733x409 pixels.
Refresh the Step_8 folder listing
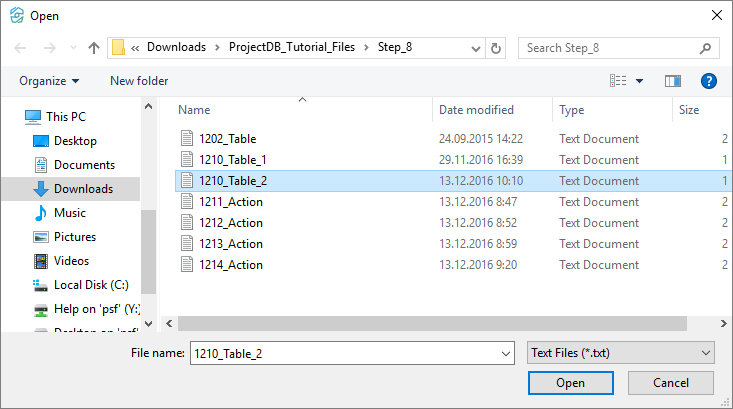coord(496,47)
